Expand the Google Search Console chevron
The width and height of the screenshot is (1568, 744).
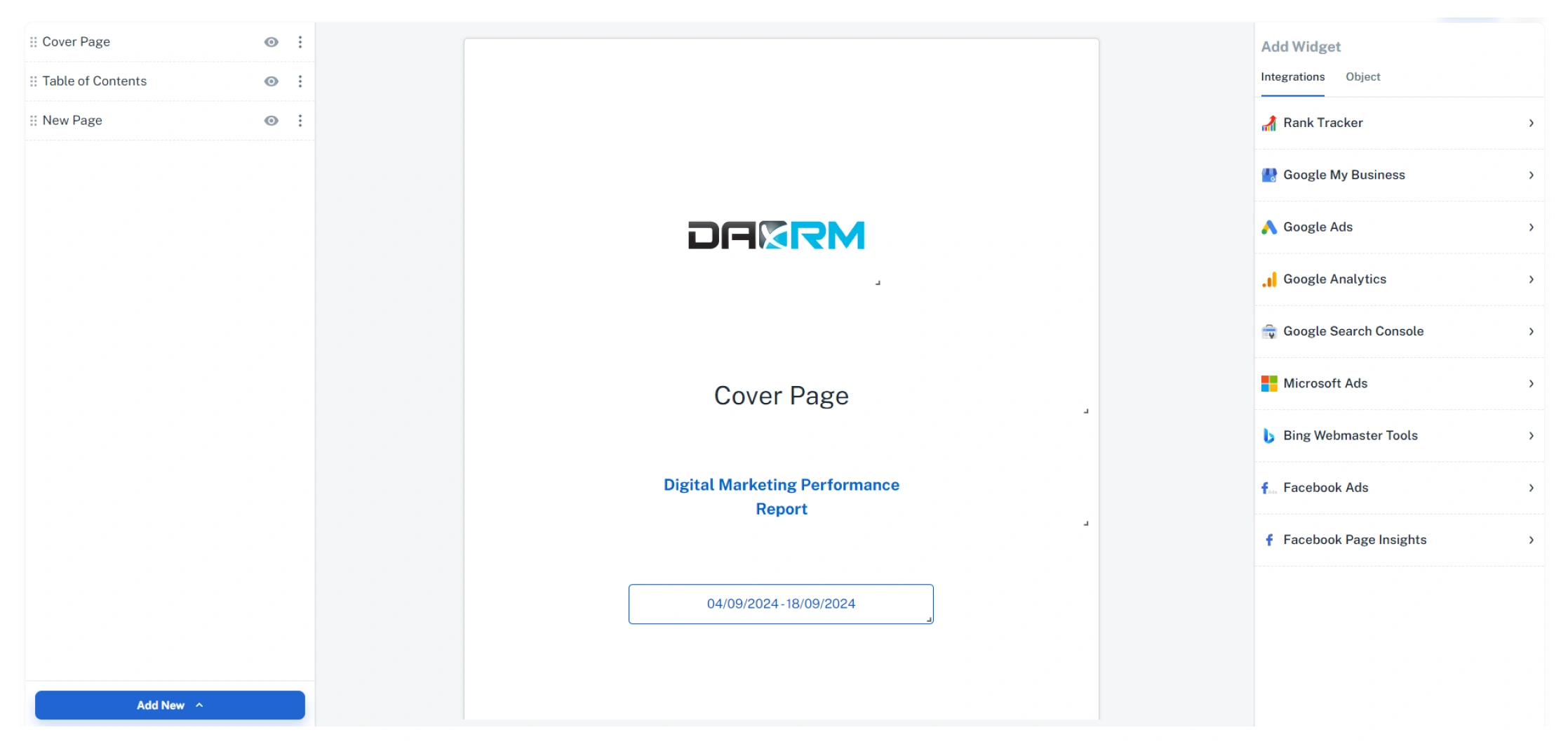click(1532, 331)
